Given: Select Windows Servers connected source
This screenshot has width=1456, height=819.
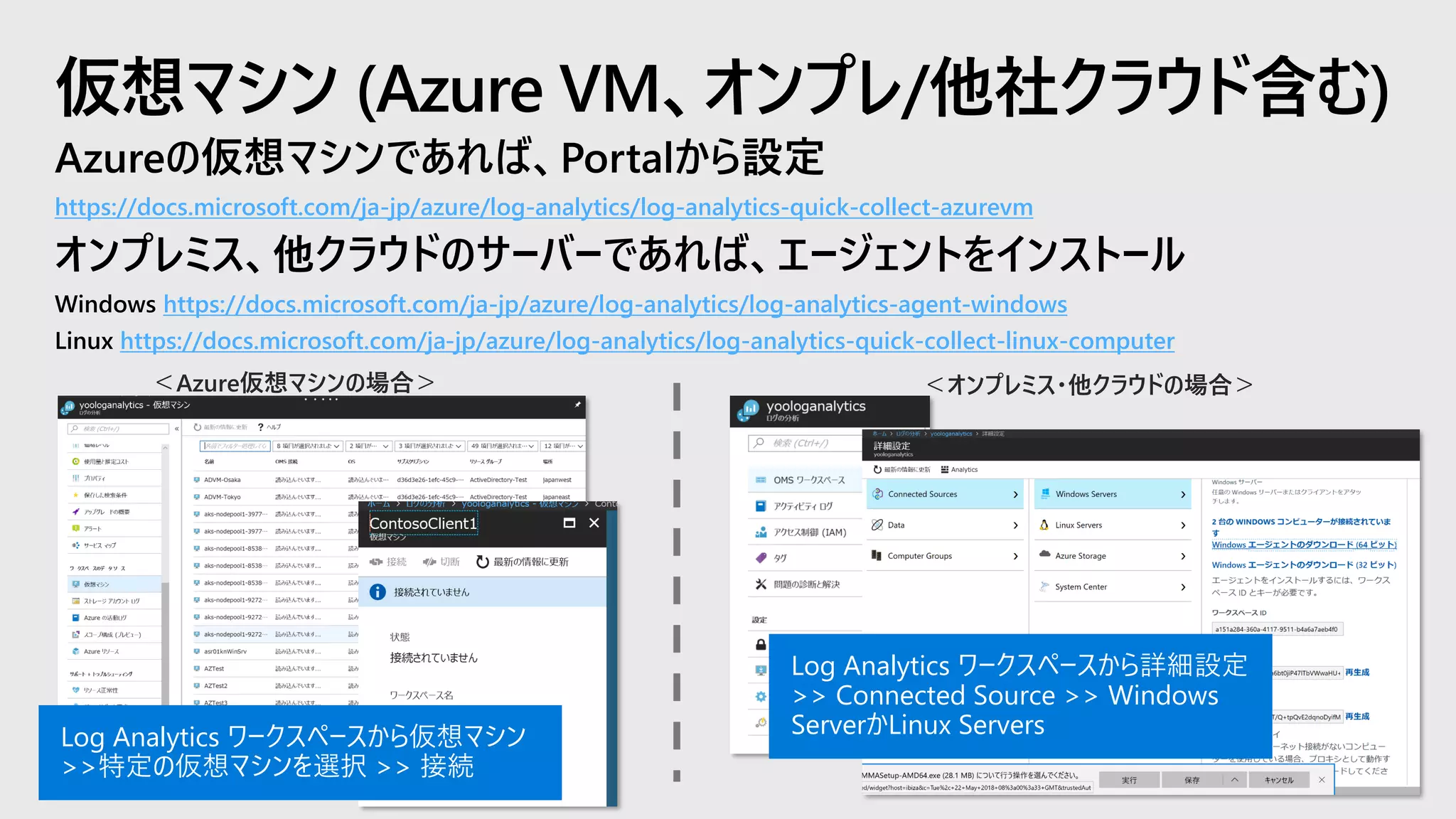Looking at the screenshot, I should point(1113,494).
